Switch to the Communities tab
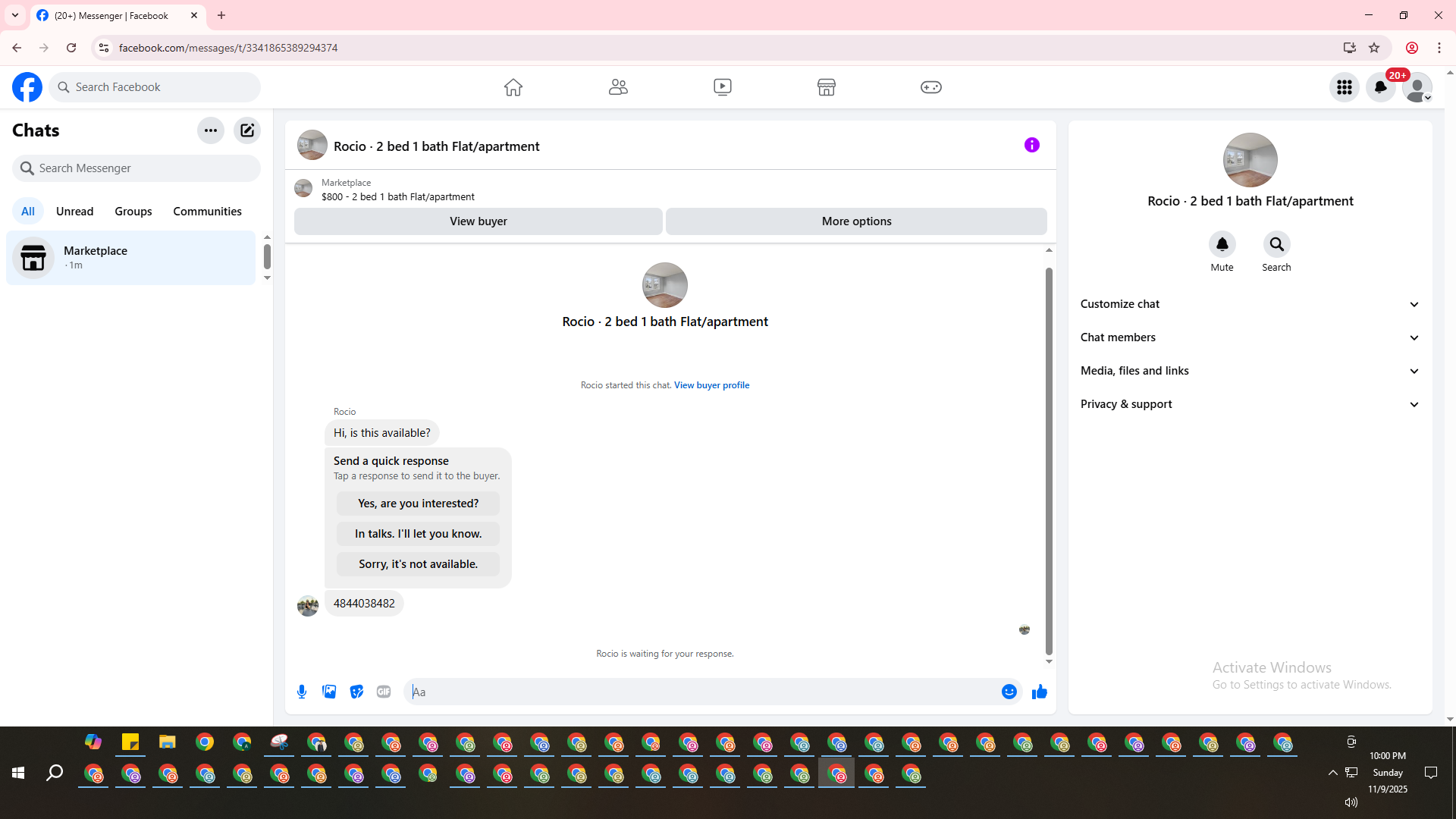The width and height of the screenshot is (1456, 819). coord(207,212)
